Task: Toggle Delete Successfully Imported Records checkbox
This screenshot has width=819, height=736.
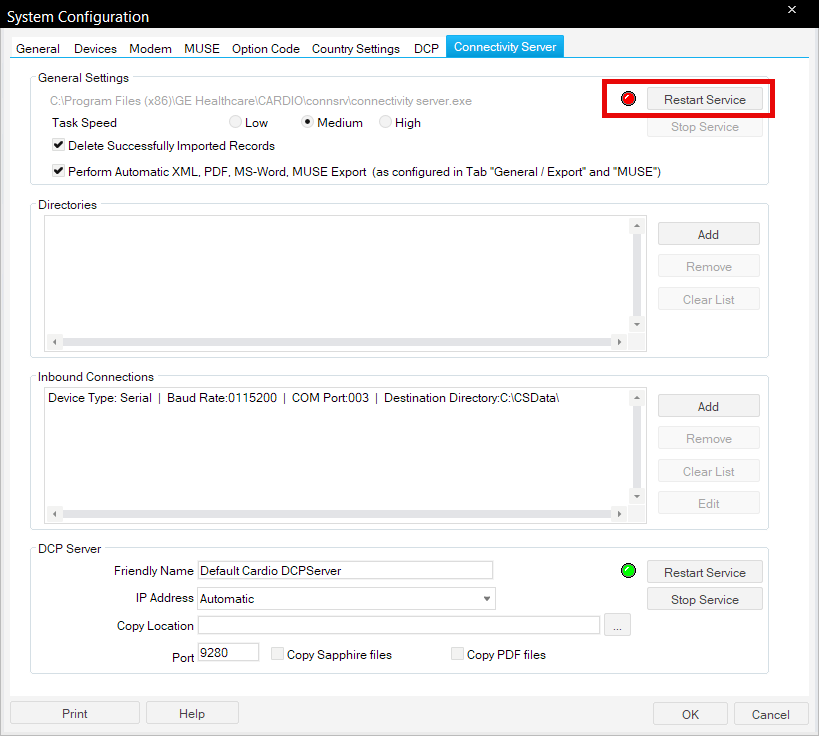Action: pyautogui.click(x=59, y=146)
